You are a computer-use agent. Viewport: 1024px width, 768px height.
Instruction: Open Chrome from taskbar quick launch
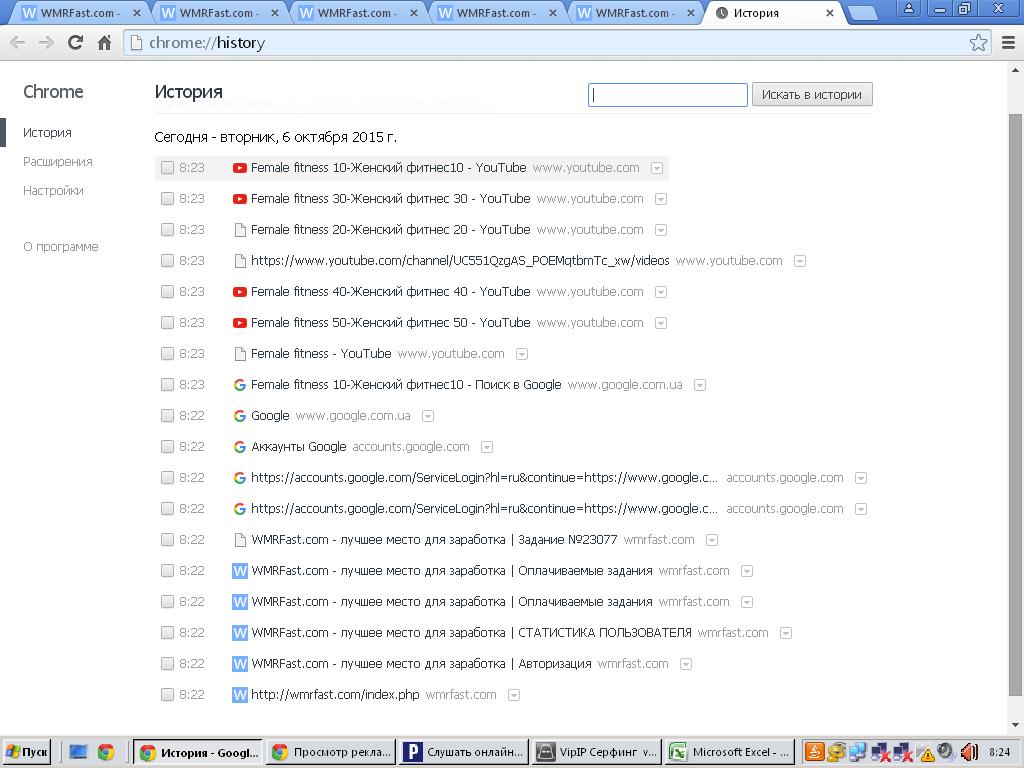106,752
